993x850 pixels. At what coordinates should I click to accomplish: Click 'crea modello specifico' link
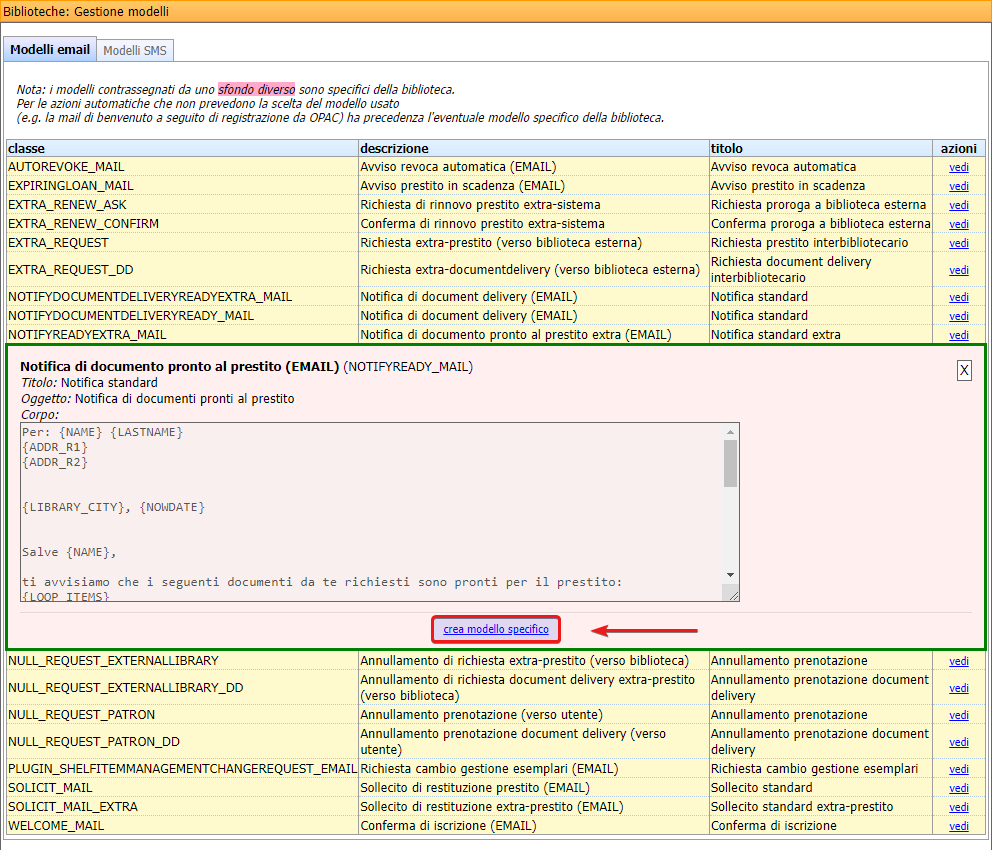pyautogui.click(x=496, y=629)
